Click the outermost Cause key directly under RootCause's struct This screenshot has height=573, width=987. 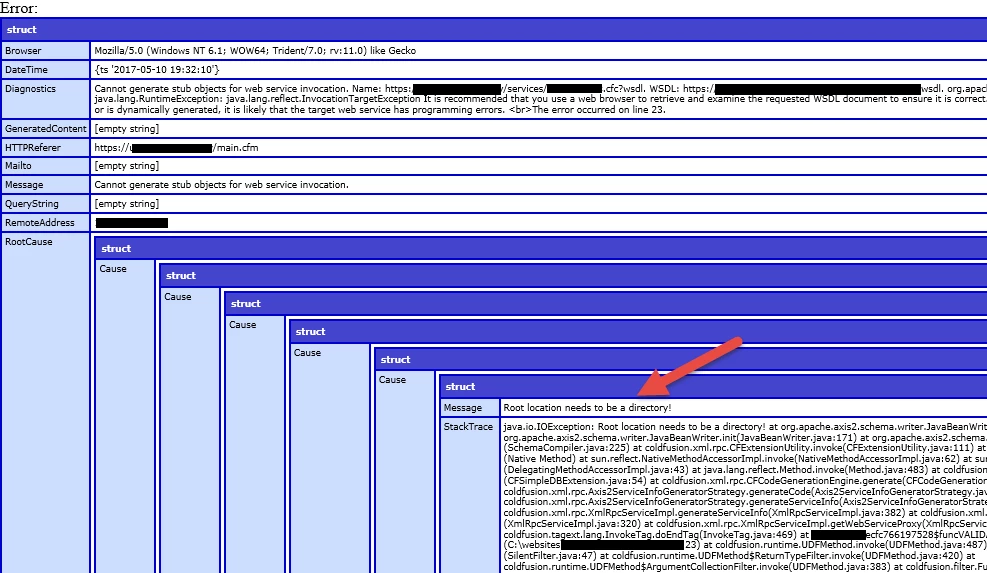(125, 417)
